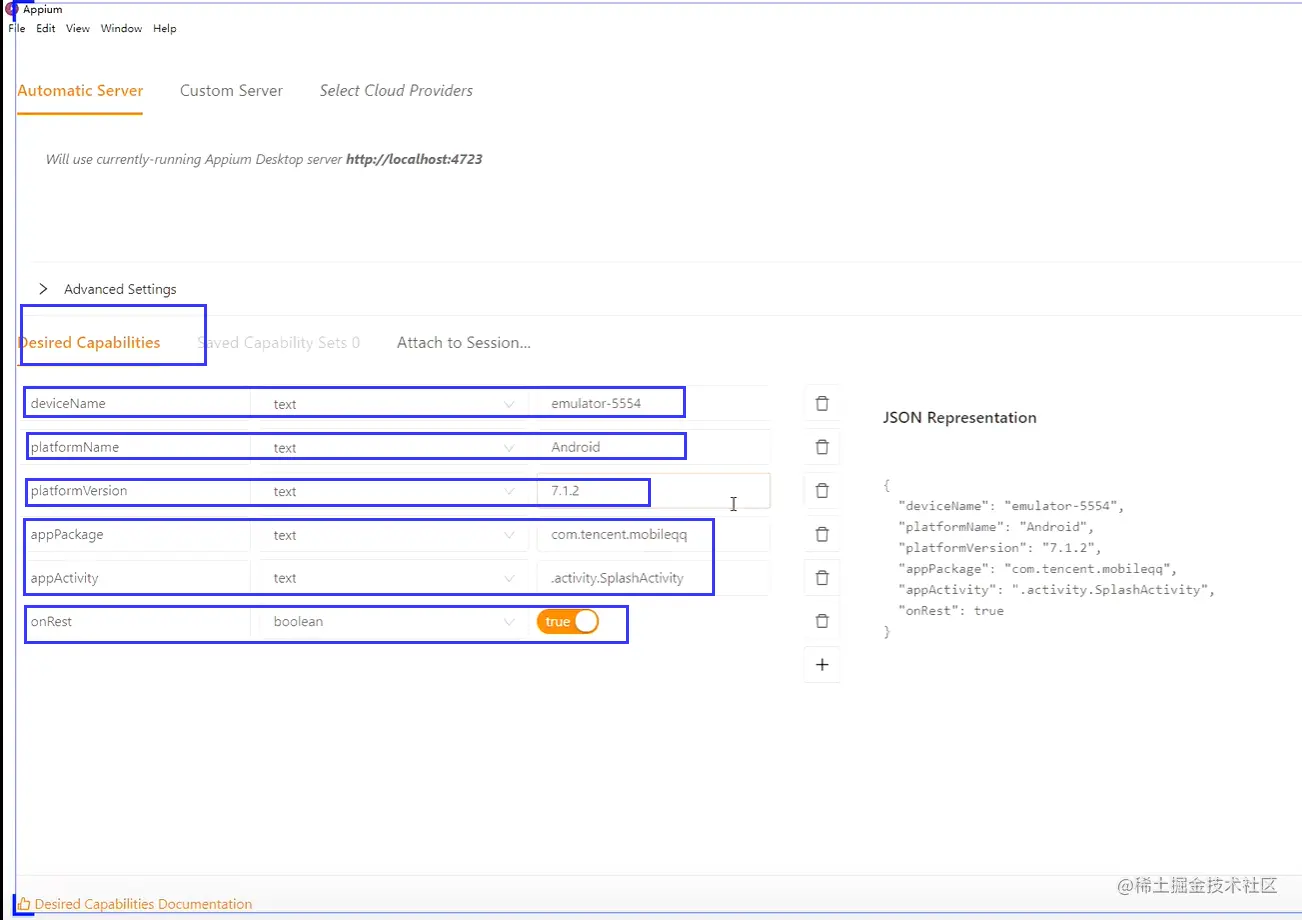Click the http://localhost:4723 server address text
Screen dimensions: 1302x920
(x=414, y=159)
